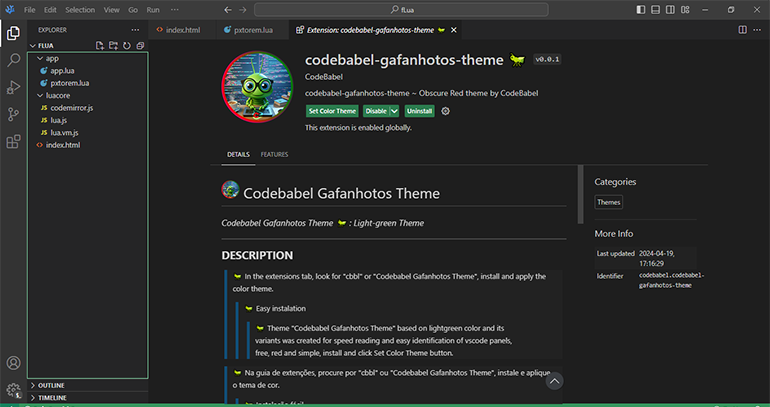Screen dimensions: 770x407
Task: Open the Disable button dropdown arrow
Action: click(394, 111)
